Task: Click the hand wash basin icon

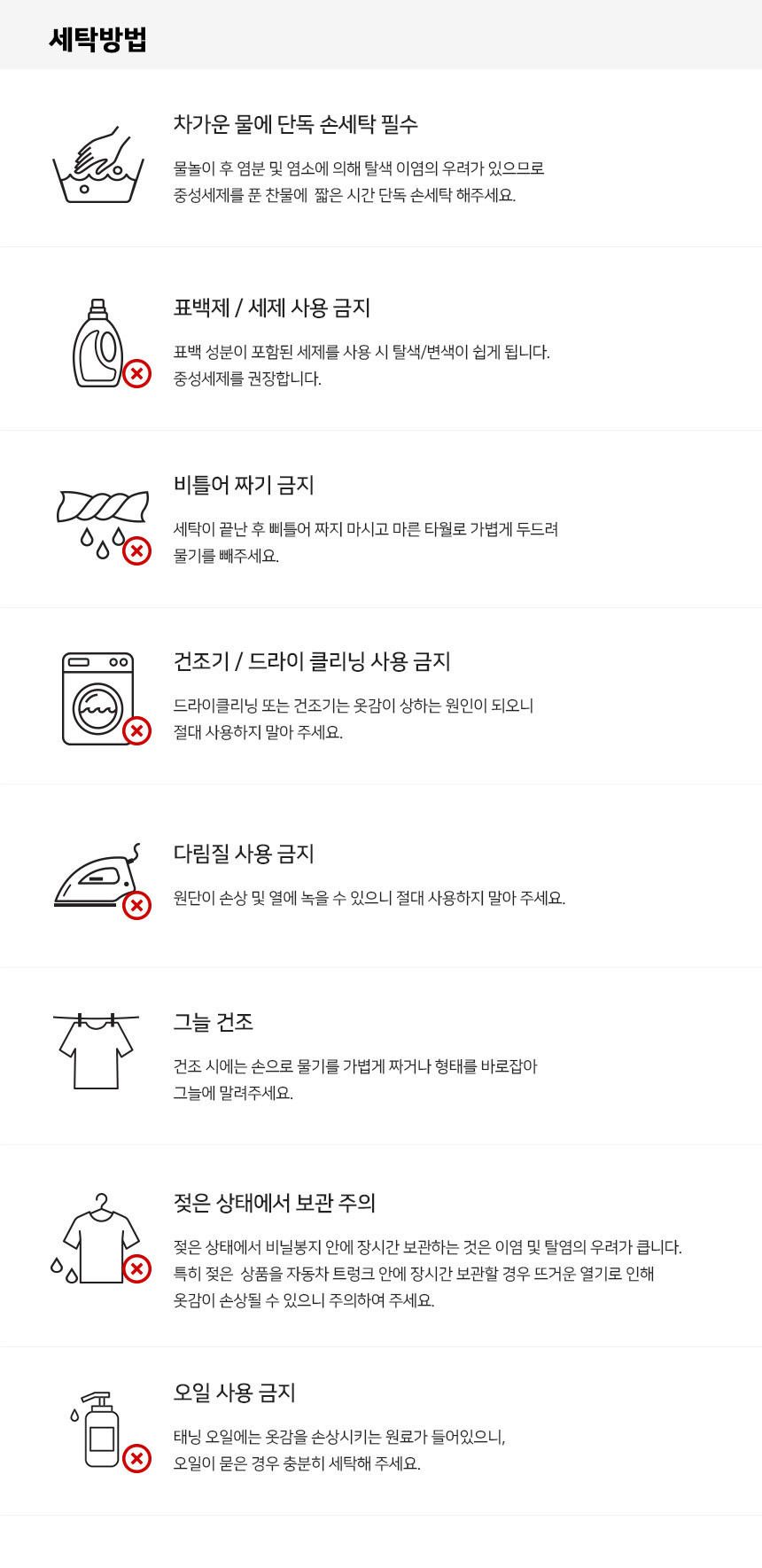Action: 97,166
